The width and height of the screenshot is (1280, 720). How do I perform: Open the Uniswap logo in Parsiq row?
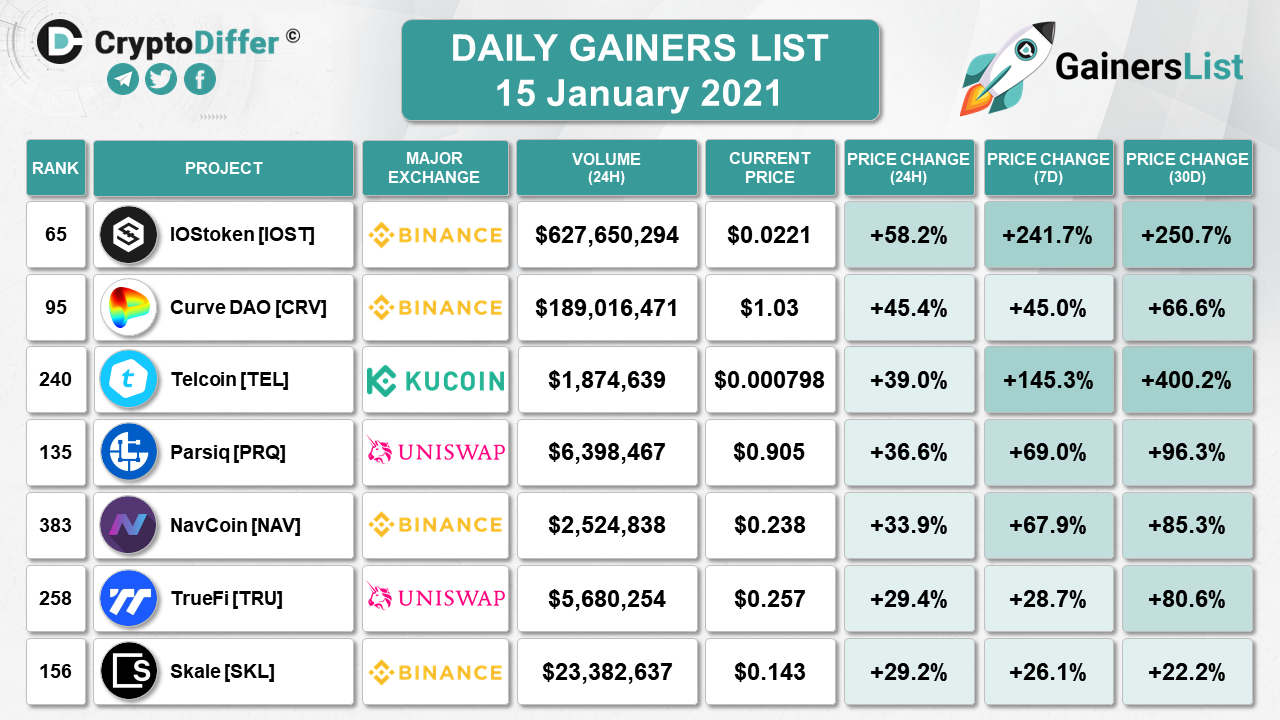(435, 452)
